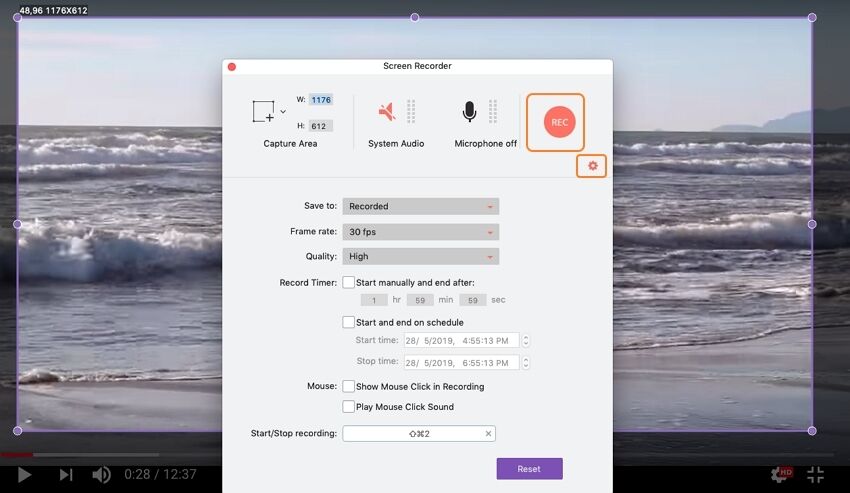The image size is (850, 493).
Task: Click the timer seconds field
Action: coord(473,300)
